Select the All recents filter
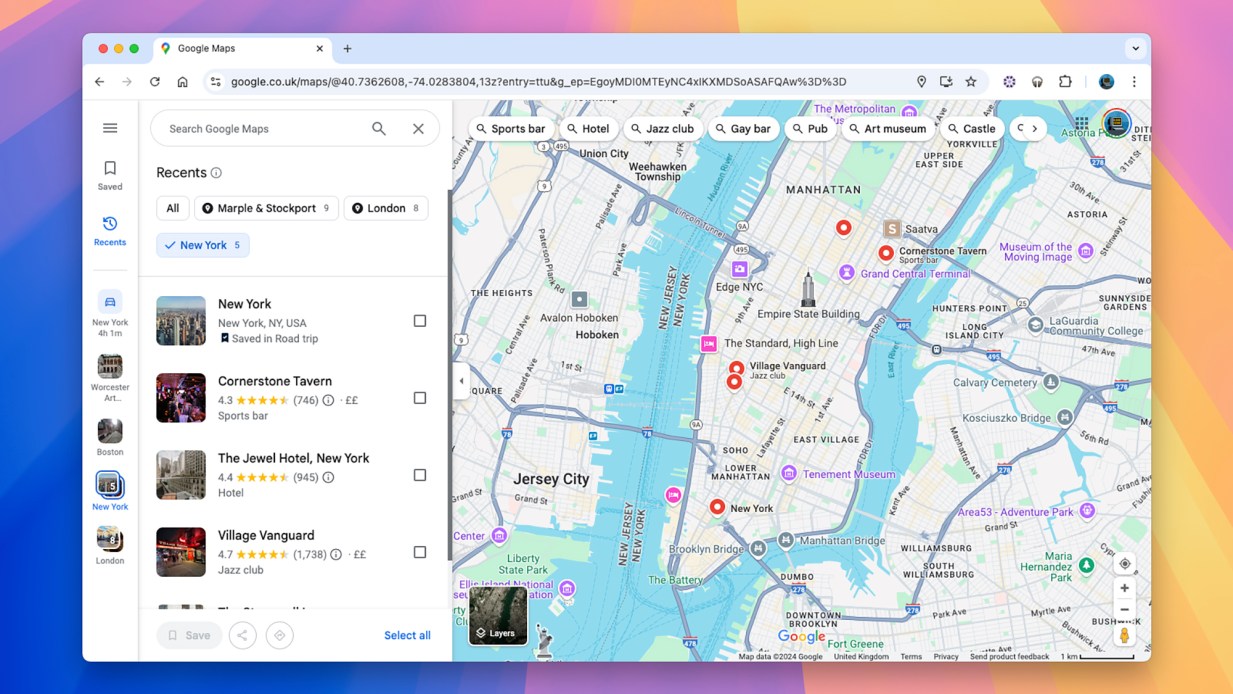Viewport: 1233px width, 694px height. (x=172, y=207)
